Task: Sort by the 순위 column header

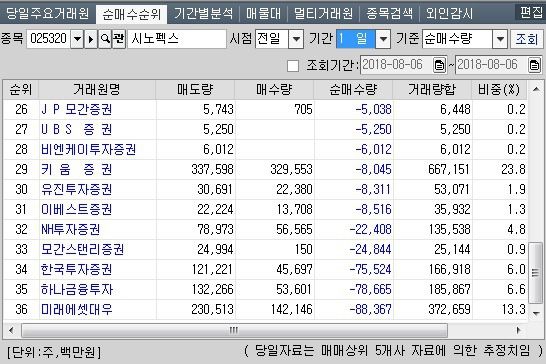Action: pos(21,90)
